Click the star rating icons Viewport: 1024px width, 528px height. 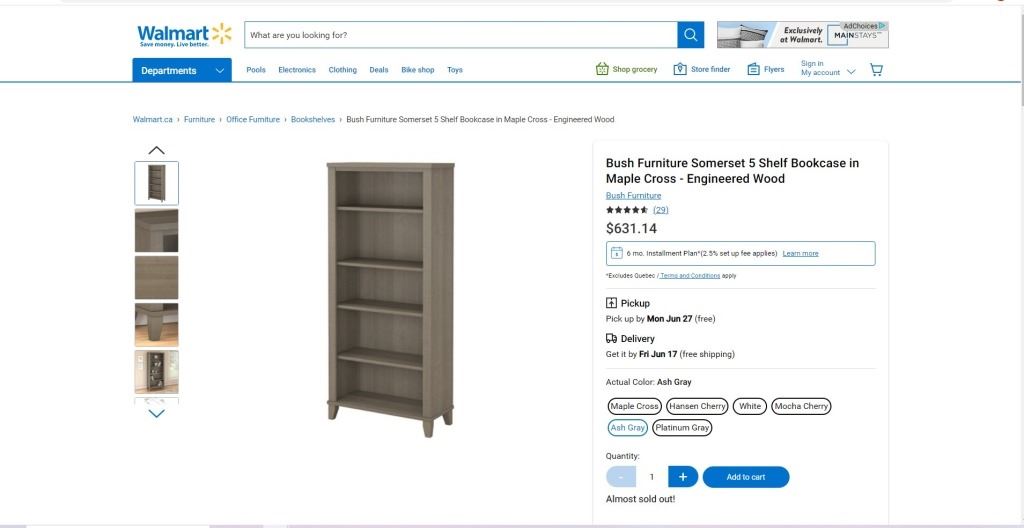coord(626,210)
